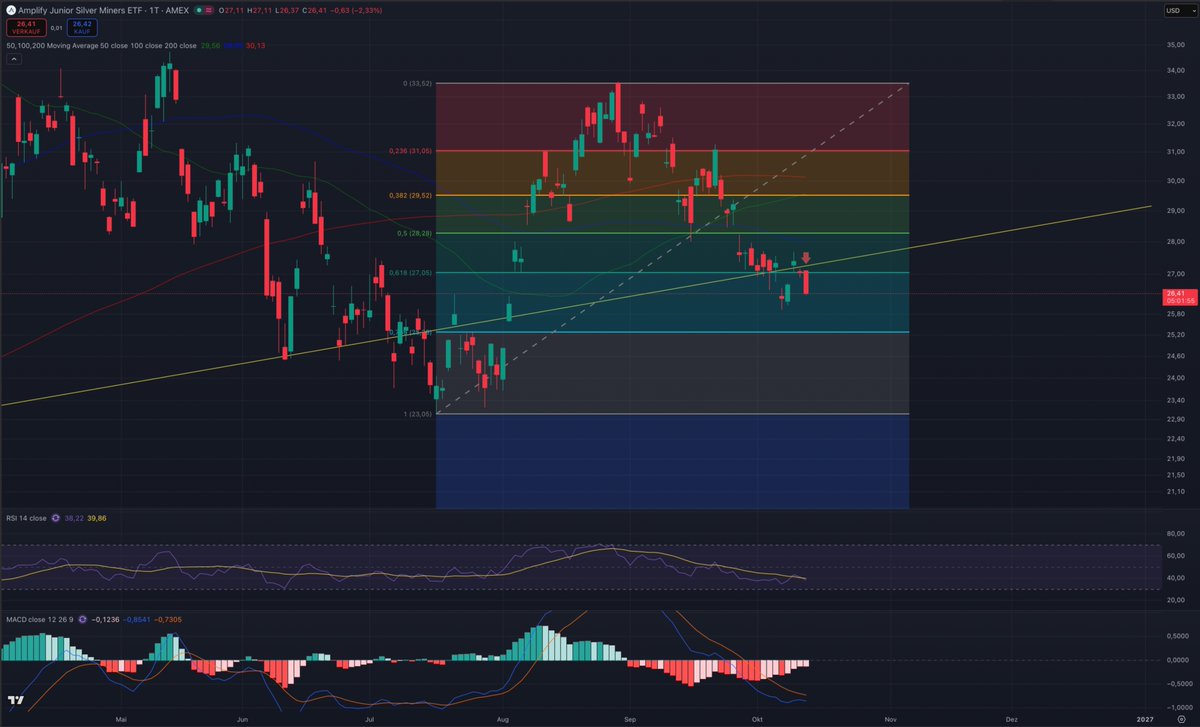Click the RSI axis label 40,00
Screen dimensions: 1200x727
[1174, 578]
